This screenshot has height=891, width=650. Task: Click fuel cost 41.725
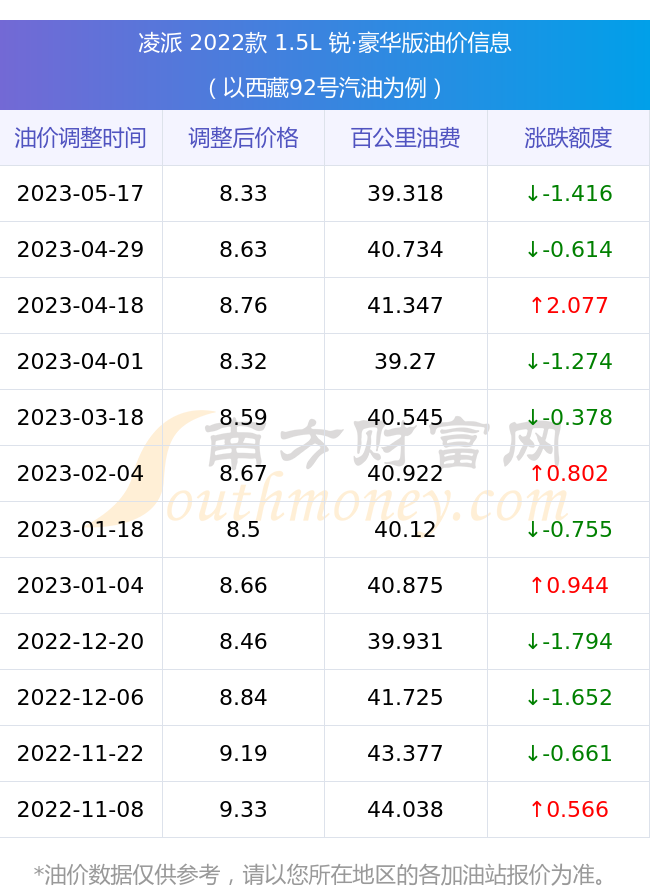pos(406,698)
